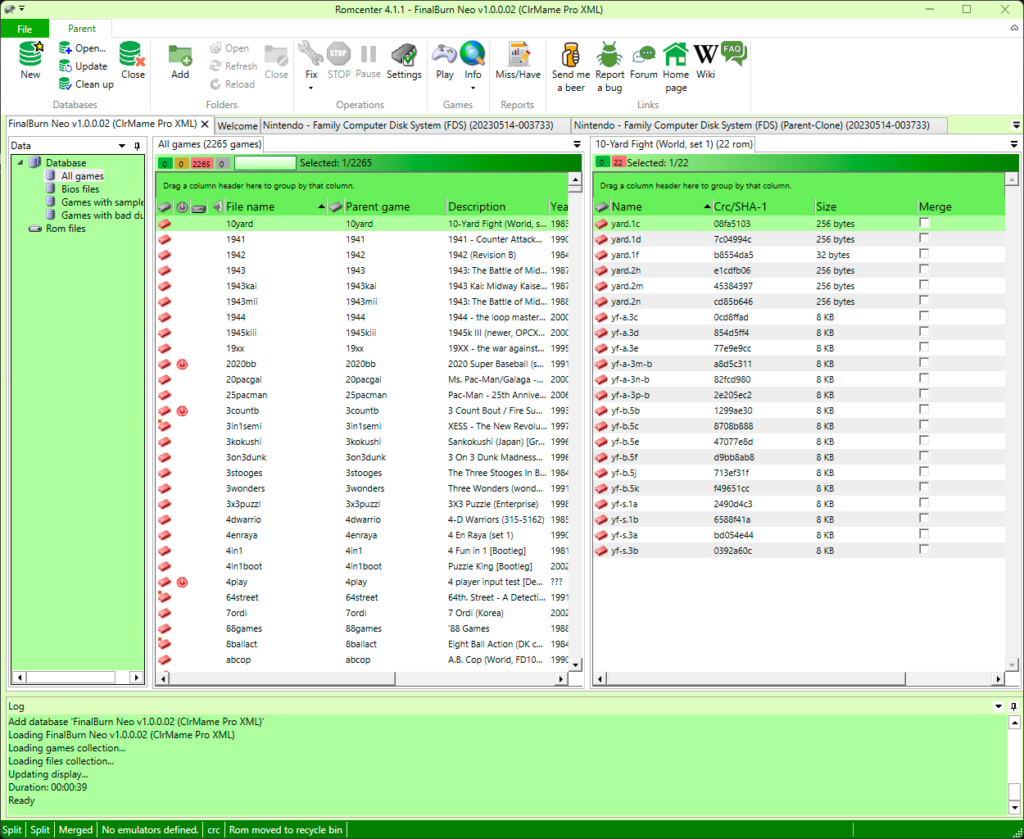Open the document tabs list dropdown
Screen dimensions: 1024x839
click(x=1016, y=125)
